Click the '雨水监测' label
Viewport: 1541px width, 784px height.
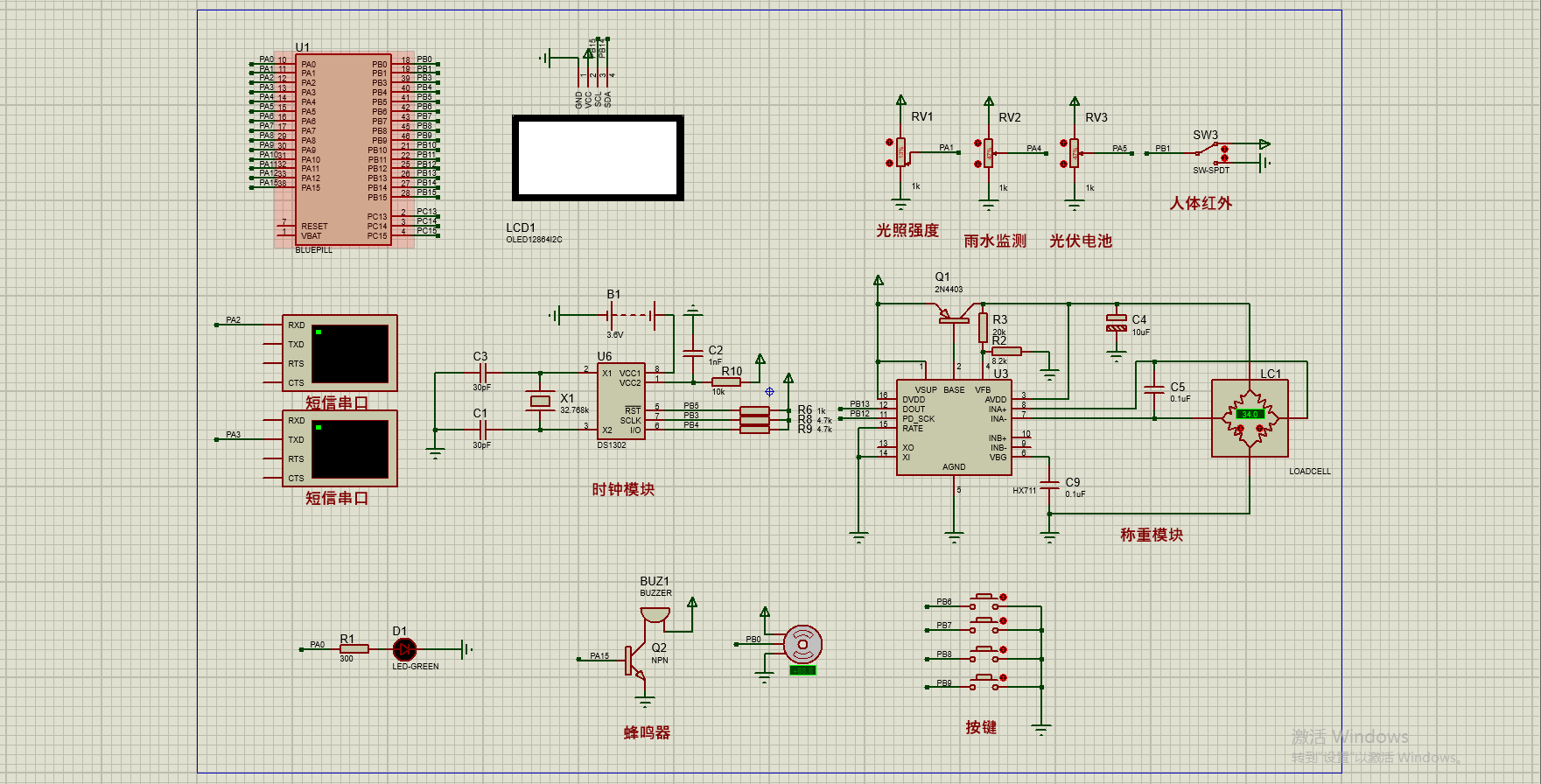point(995,241)
